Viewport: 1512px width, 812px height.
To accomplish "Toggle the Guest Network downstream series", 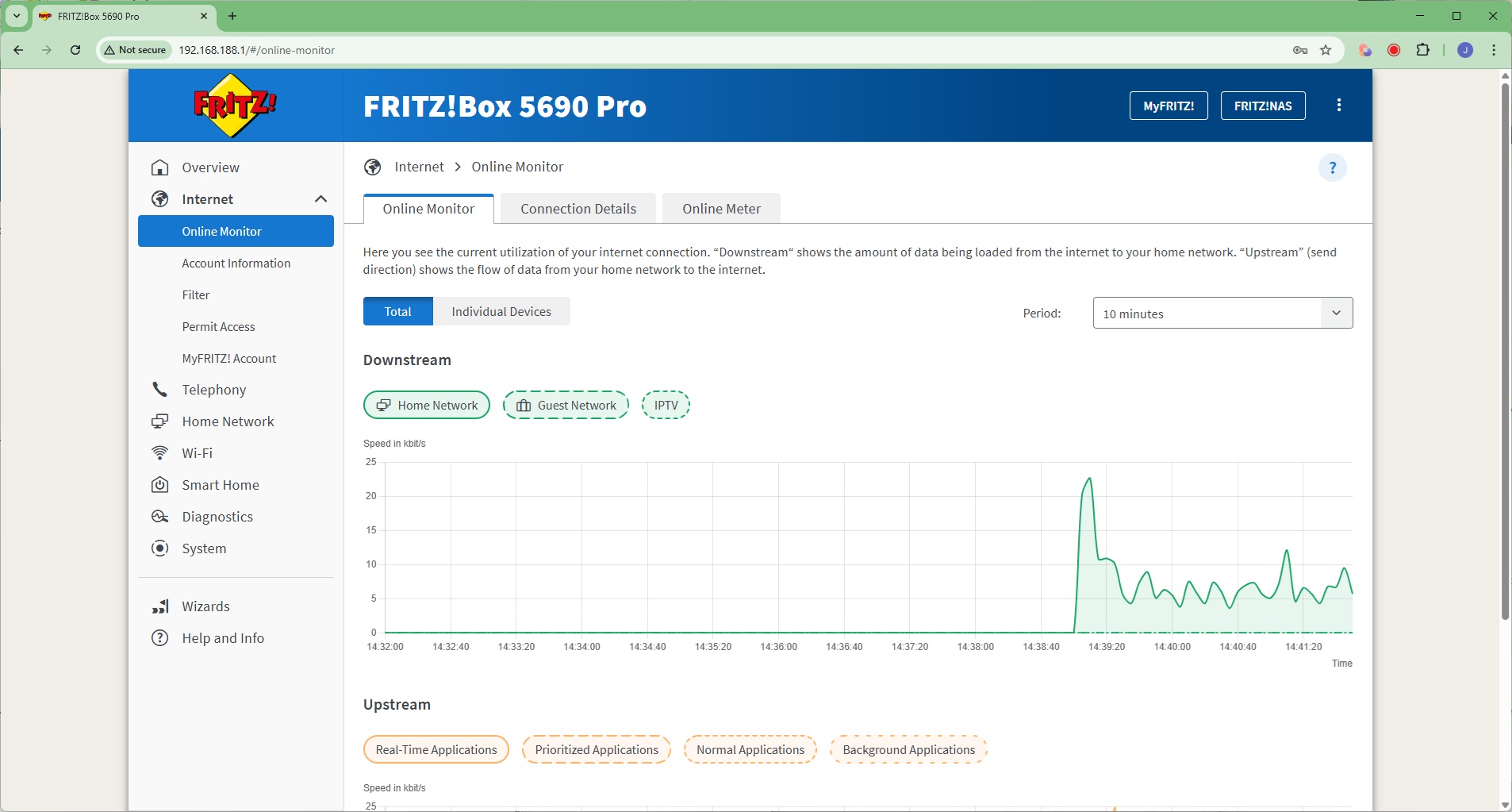I will [x=566, y=405].
